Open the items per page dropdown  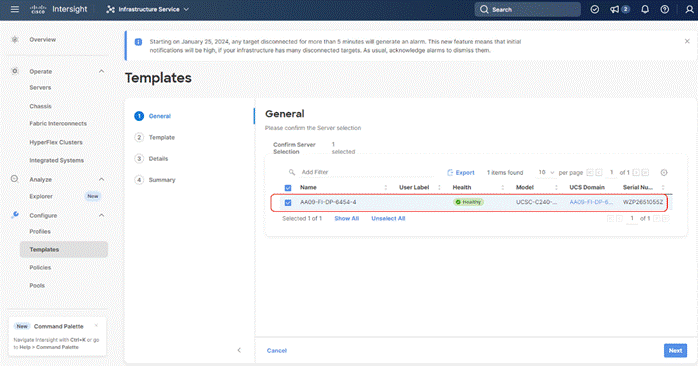pos(546,172)
